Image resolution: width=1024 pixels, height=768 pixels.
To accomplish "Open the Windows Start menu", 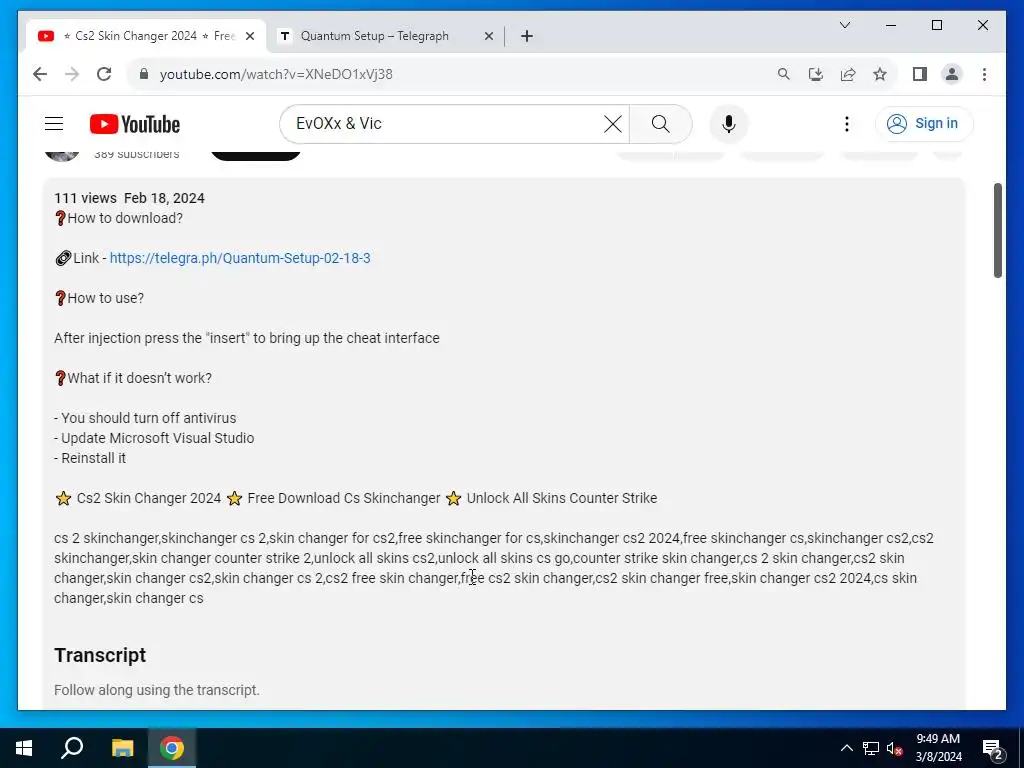I will (x=24, y=748).
